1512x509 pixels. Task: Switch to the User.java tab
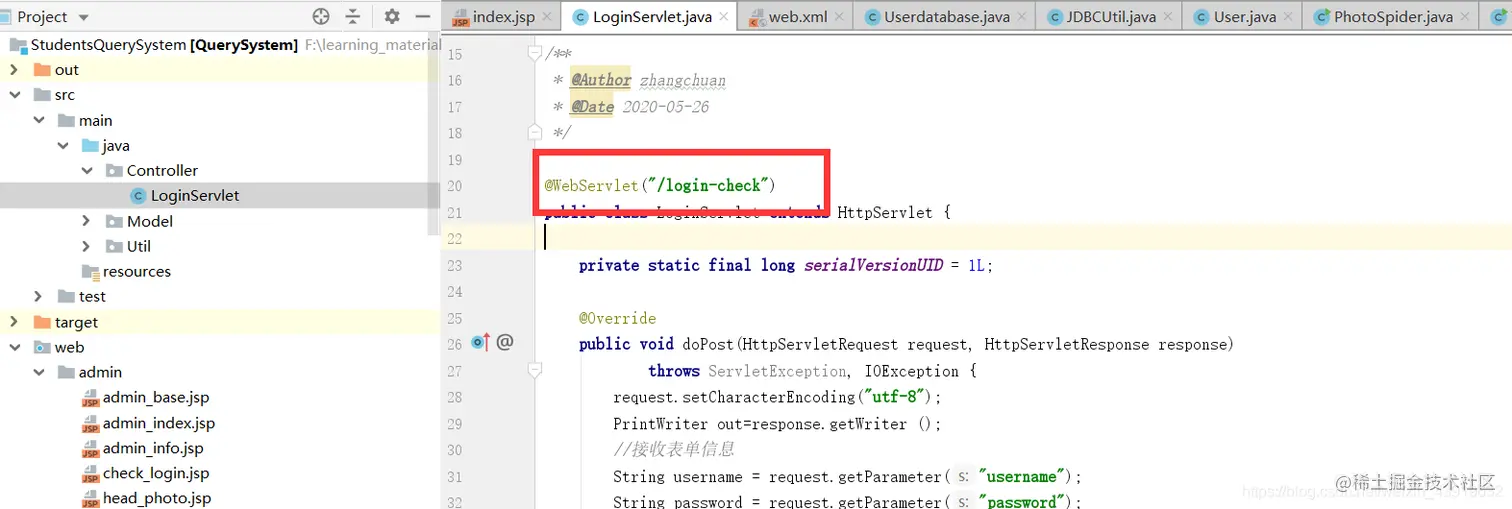click(x=1243, y=17)
